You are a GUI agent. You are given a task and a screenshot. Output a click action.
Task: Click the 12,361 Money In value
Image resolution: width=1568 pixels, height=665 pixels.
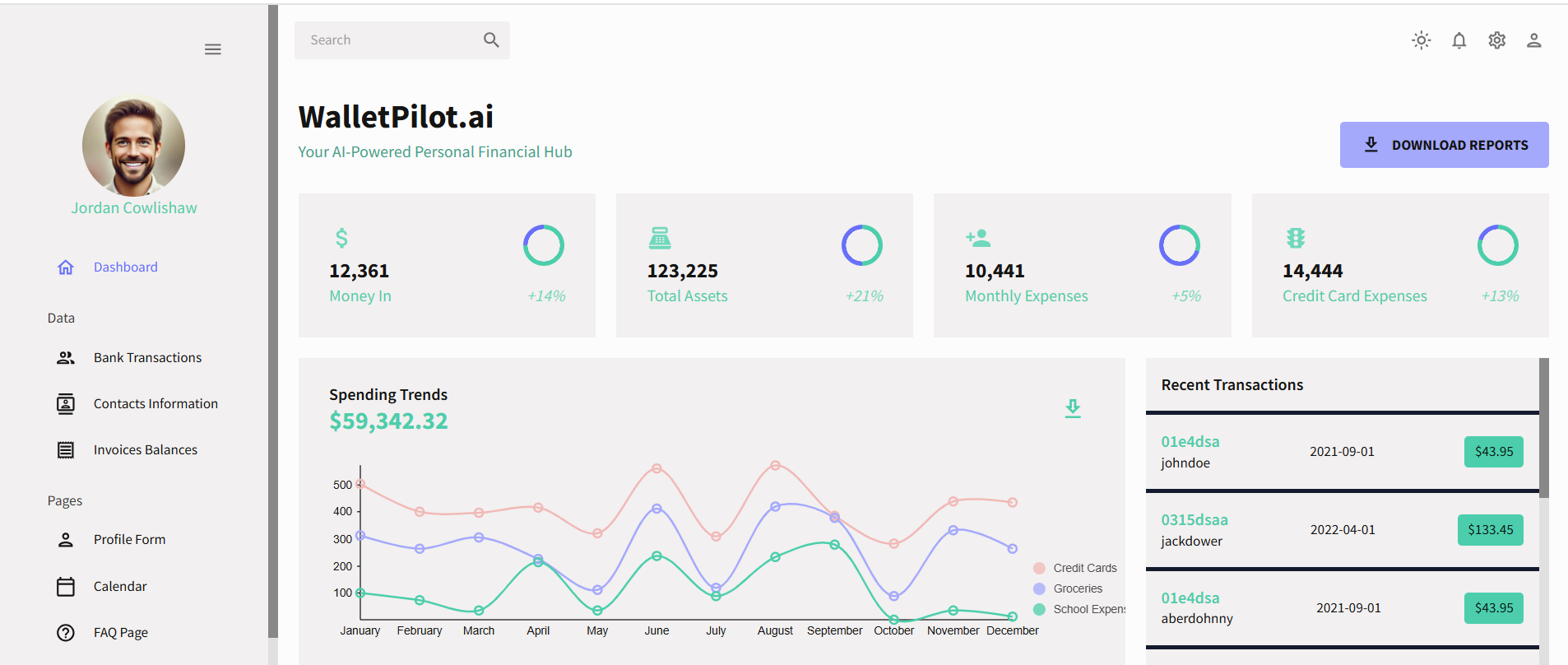(x=360, y=272)
